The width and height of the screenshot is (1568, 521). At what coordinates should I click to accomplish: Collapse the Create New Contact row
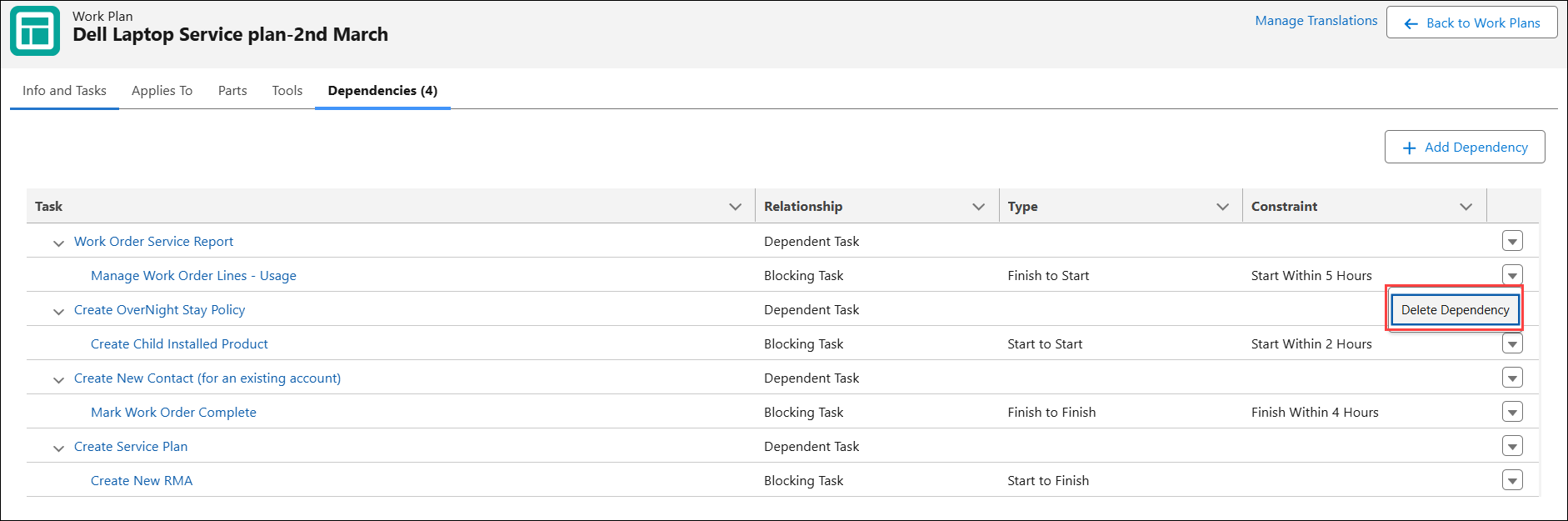coord(58,379)
